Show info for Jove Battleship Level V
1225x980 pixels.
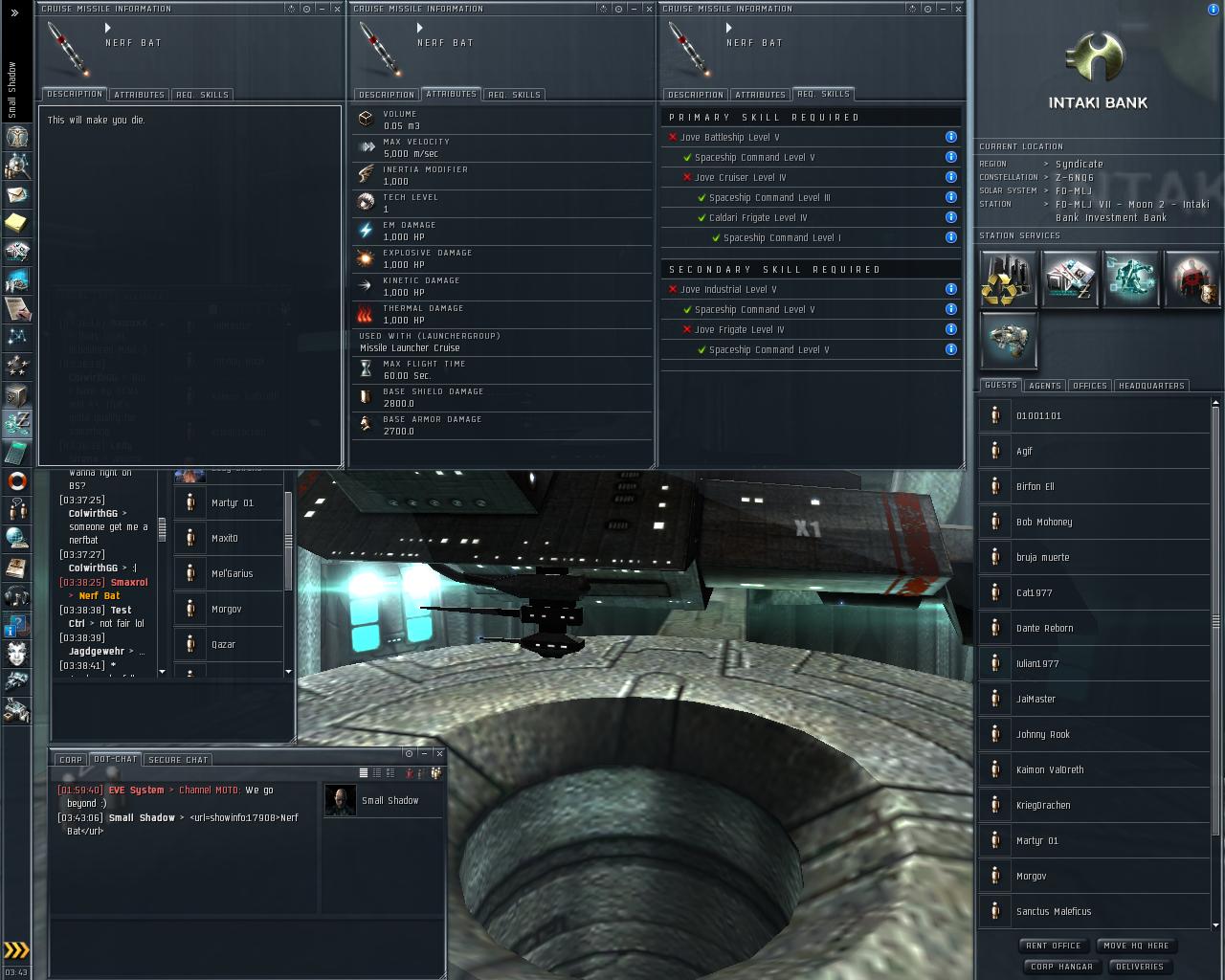click(x=950, y=137)
